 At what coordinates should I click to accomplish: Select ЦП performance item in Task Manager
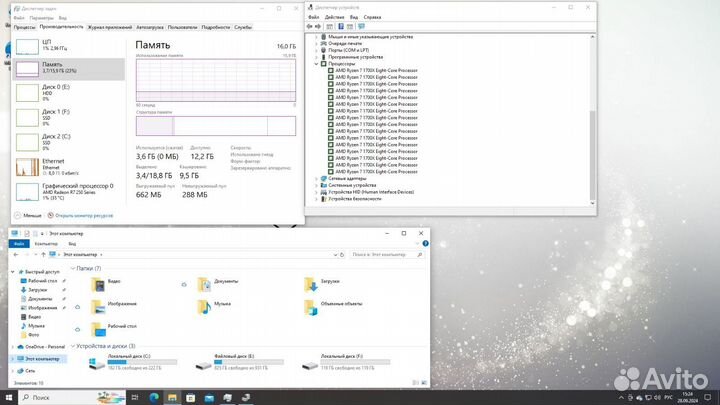point(69,46)
